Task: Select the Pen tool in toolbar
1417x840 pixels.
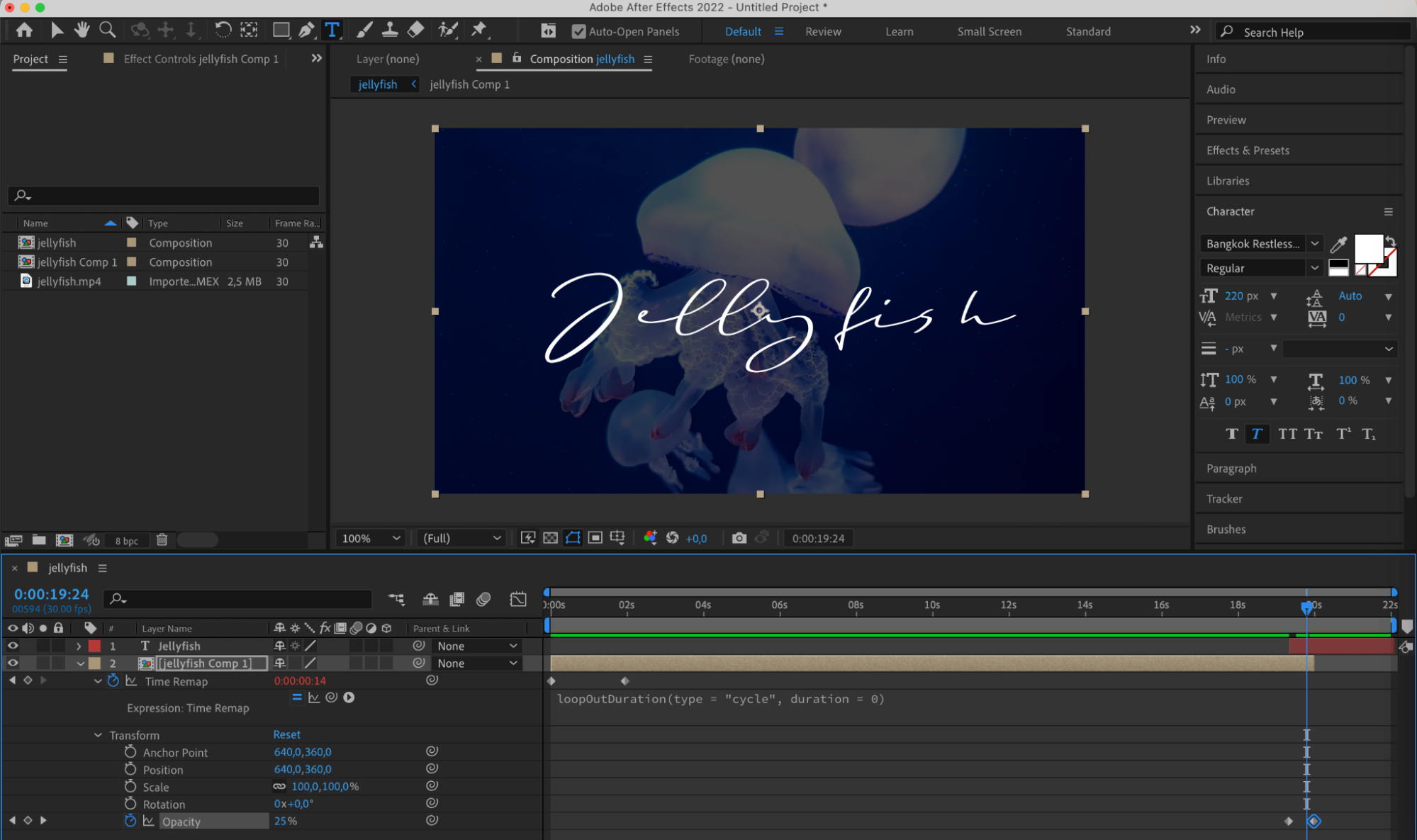Action: coord(306,30)
